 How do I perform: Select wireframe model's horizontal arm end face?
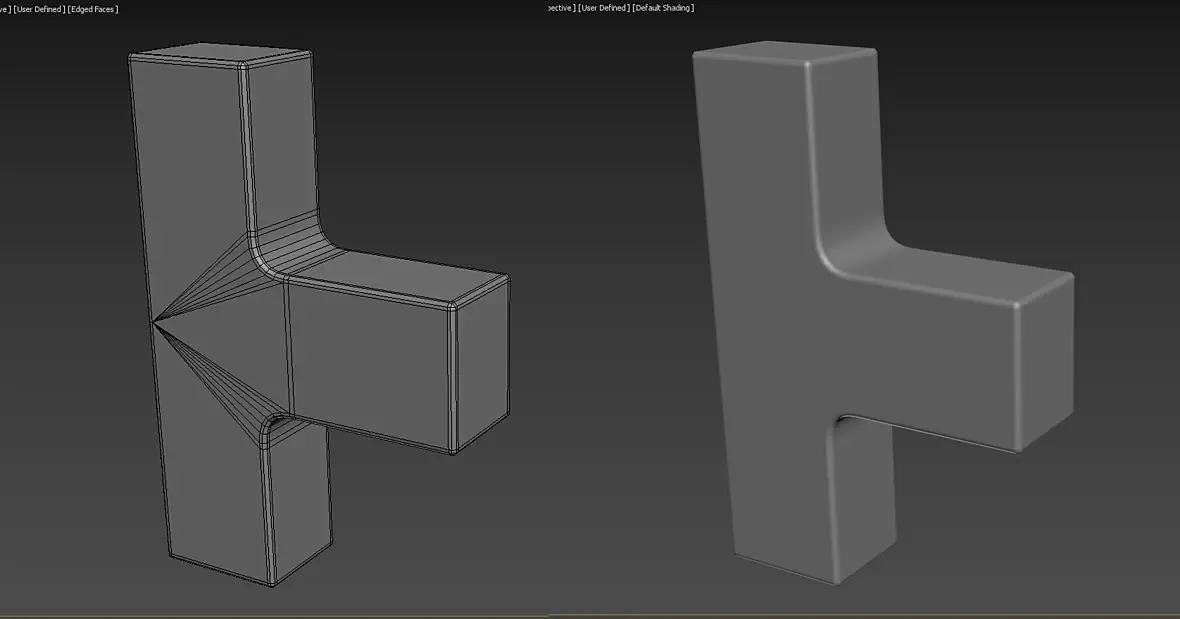pos(482,365)
